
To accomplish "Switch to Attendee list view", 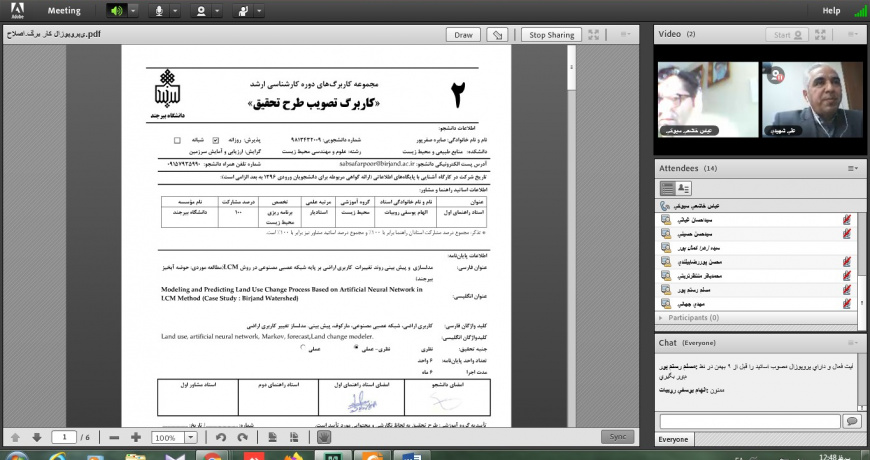I will [668, 189].
